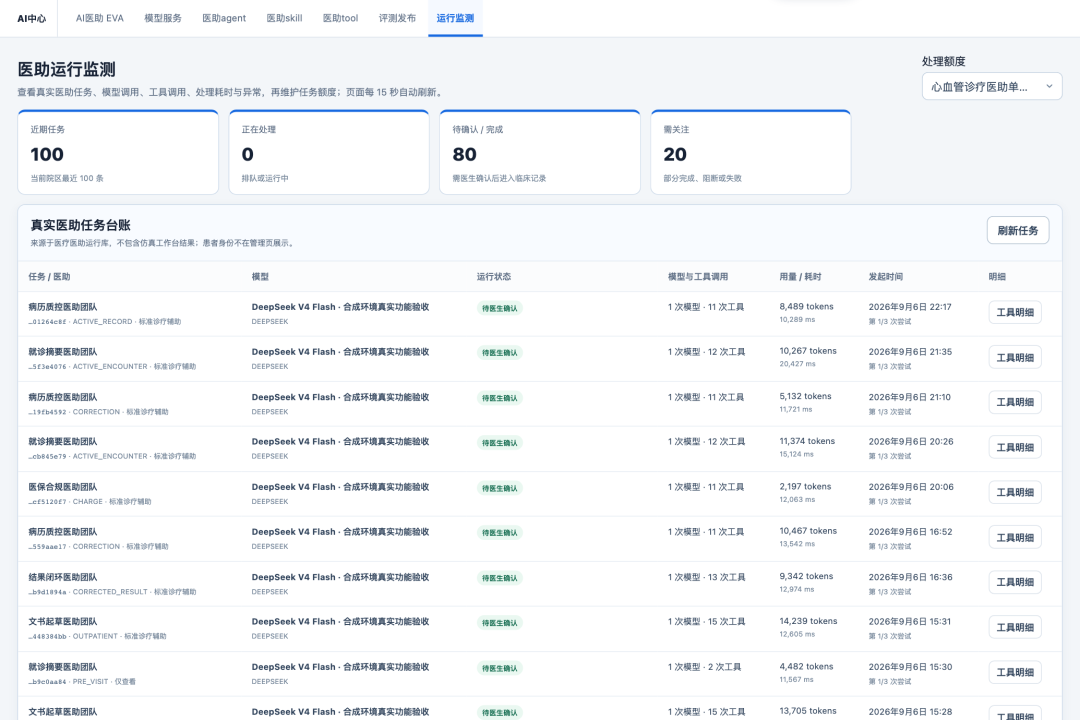The image size is (1080, 720).
Task: Click the 8,489 tokens usage value
Action: tap(807, 307)
